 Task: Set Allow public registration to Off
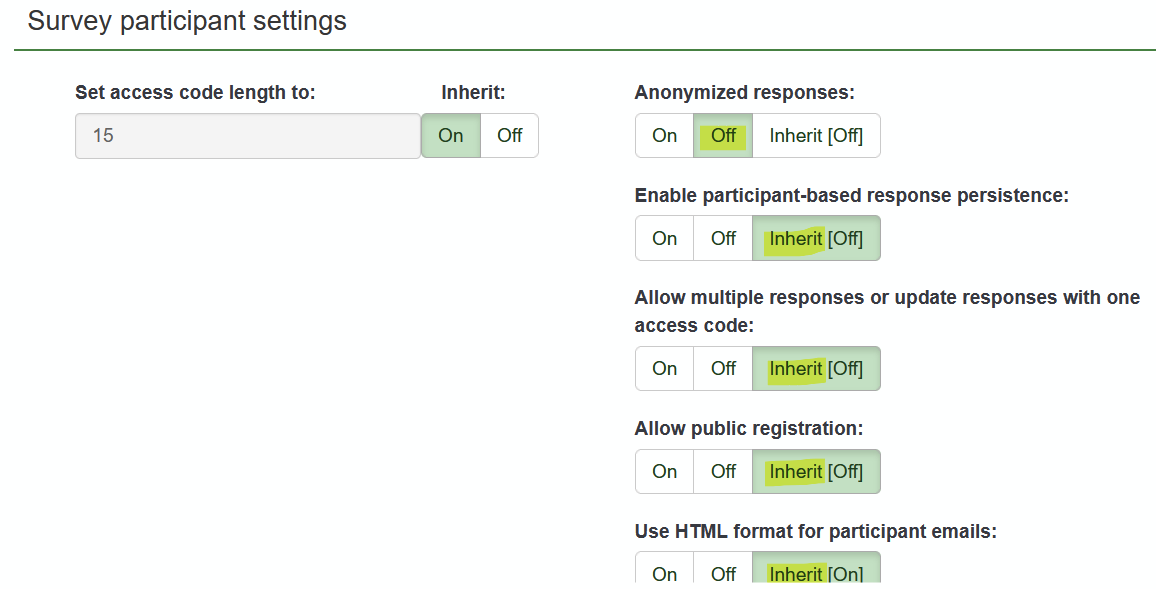pos(723,471)
